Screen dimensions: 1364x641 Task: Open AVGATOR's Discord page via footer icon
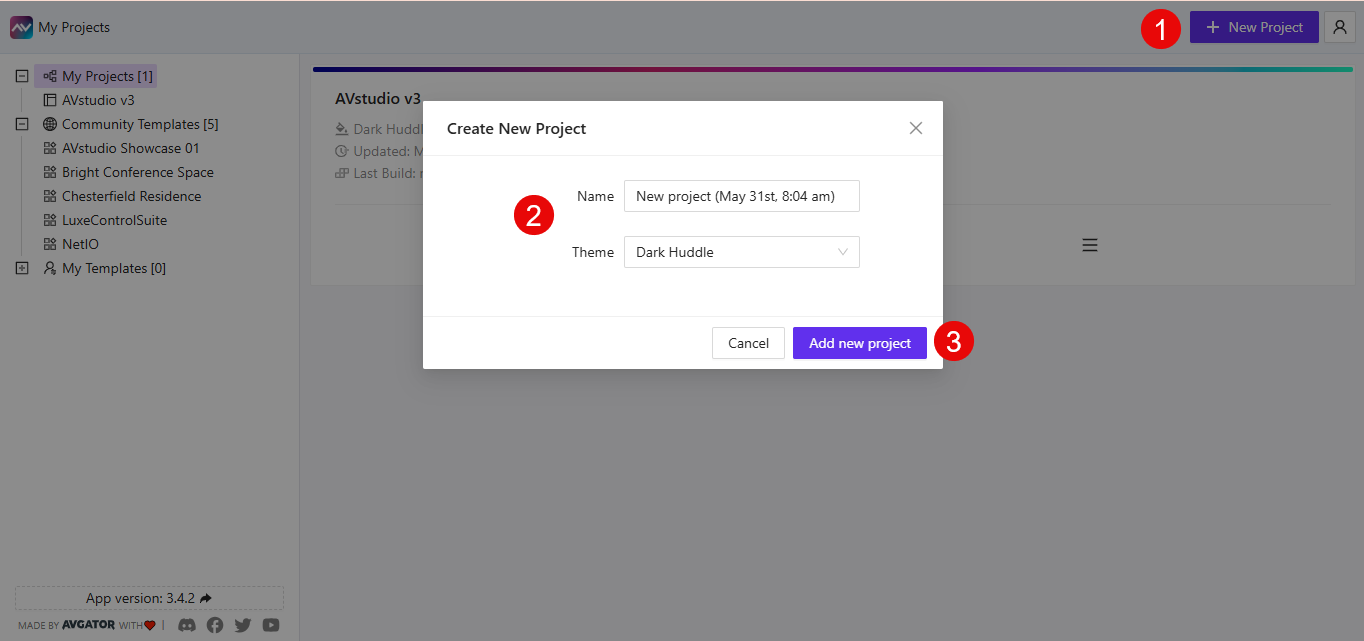[x=187, y=624]
